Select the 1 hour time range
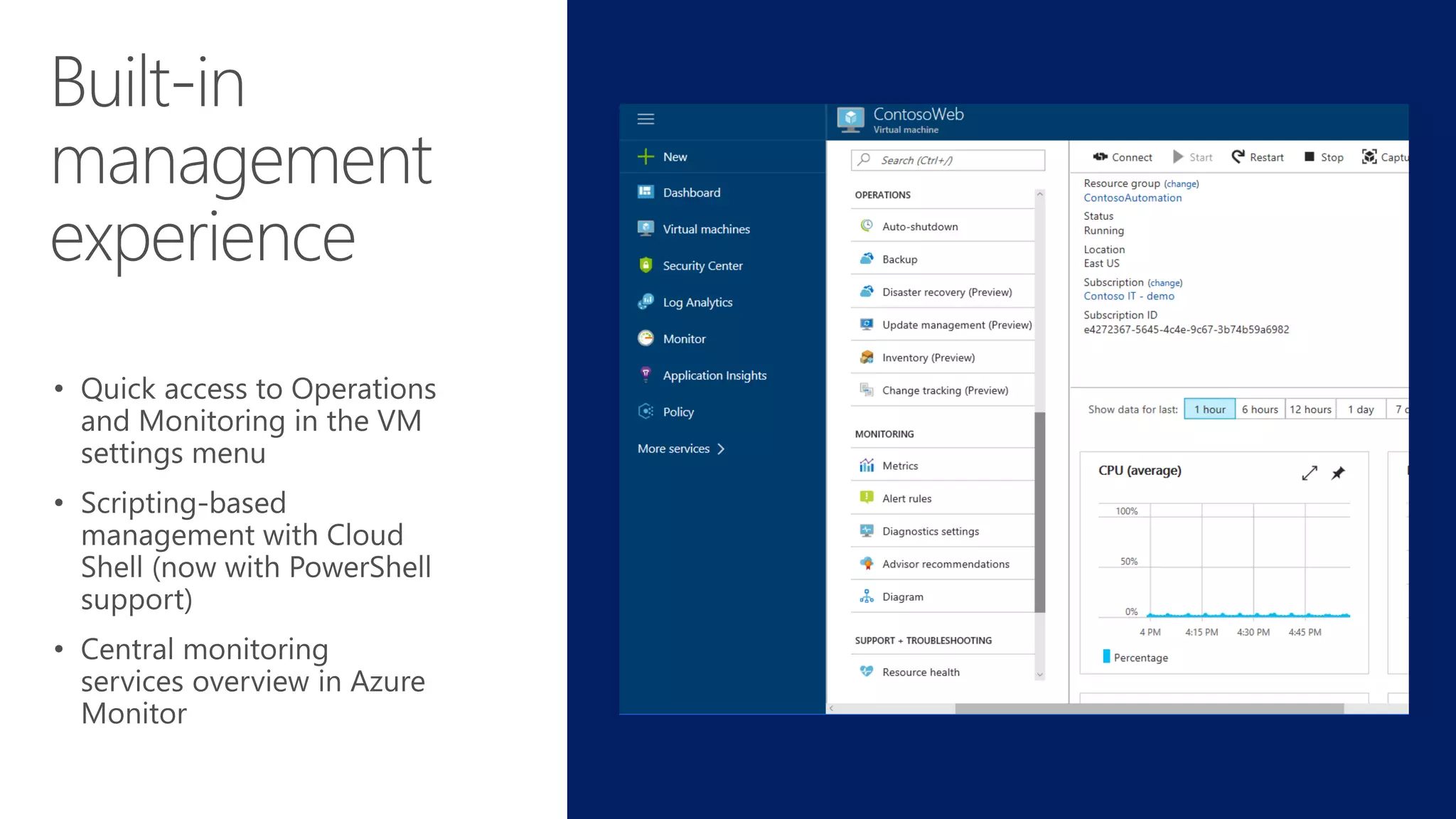This screenshot has width=1456, height=819. point(1209,409)
